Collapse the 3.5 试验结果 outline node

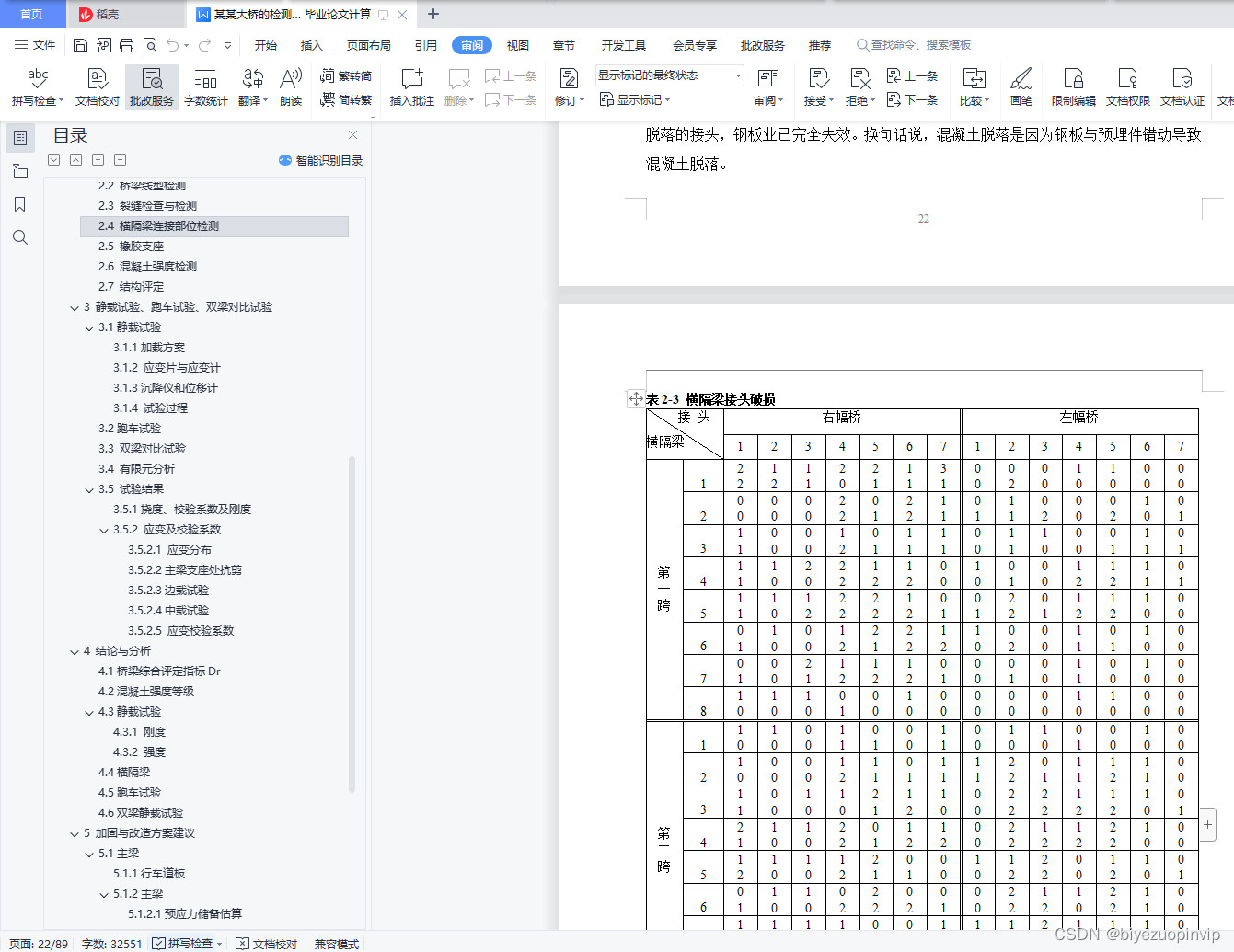pyautogui.click(x=89, y=489)
